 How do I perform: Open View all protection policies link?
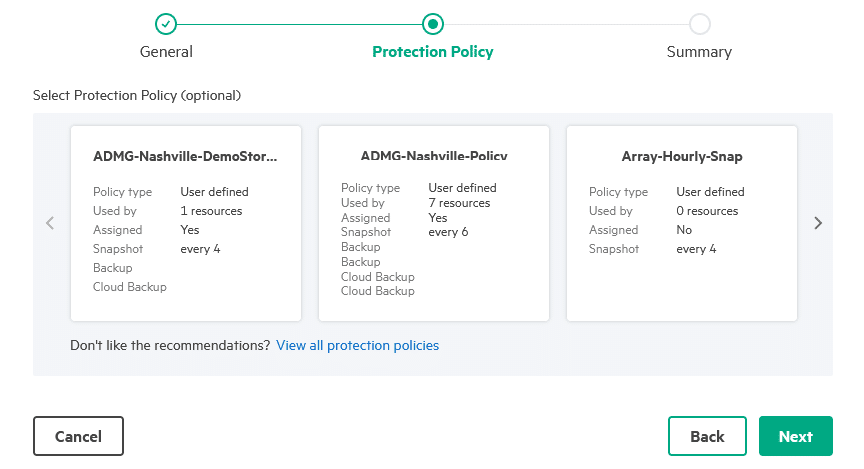click(358, 346)
